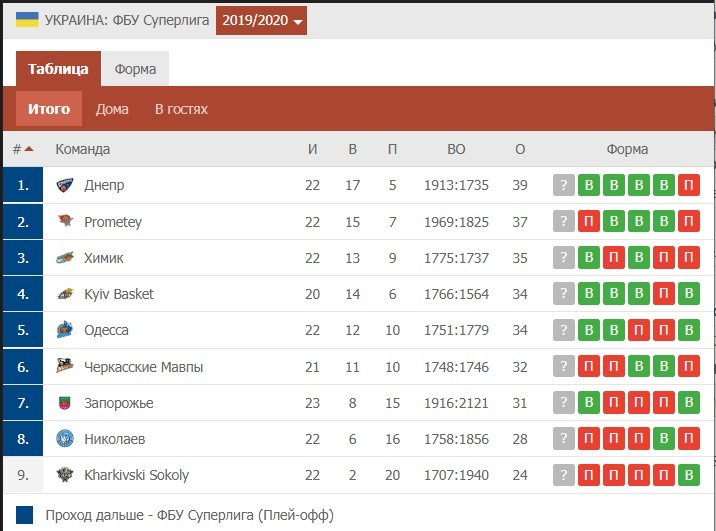This screenshot has height=531, width=716.
Task: Select the В гостях sub-tab
Action: 181,109
